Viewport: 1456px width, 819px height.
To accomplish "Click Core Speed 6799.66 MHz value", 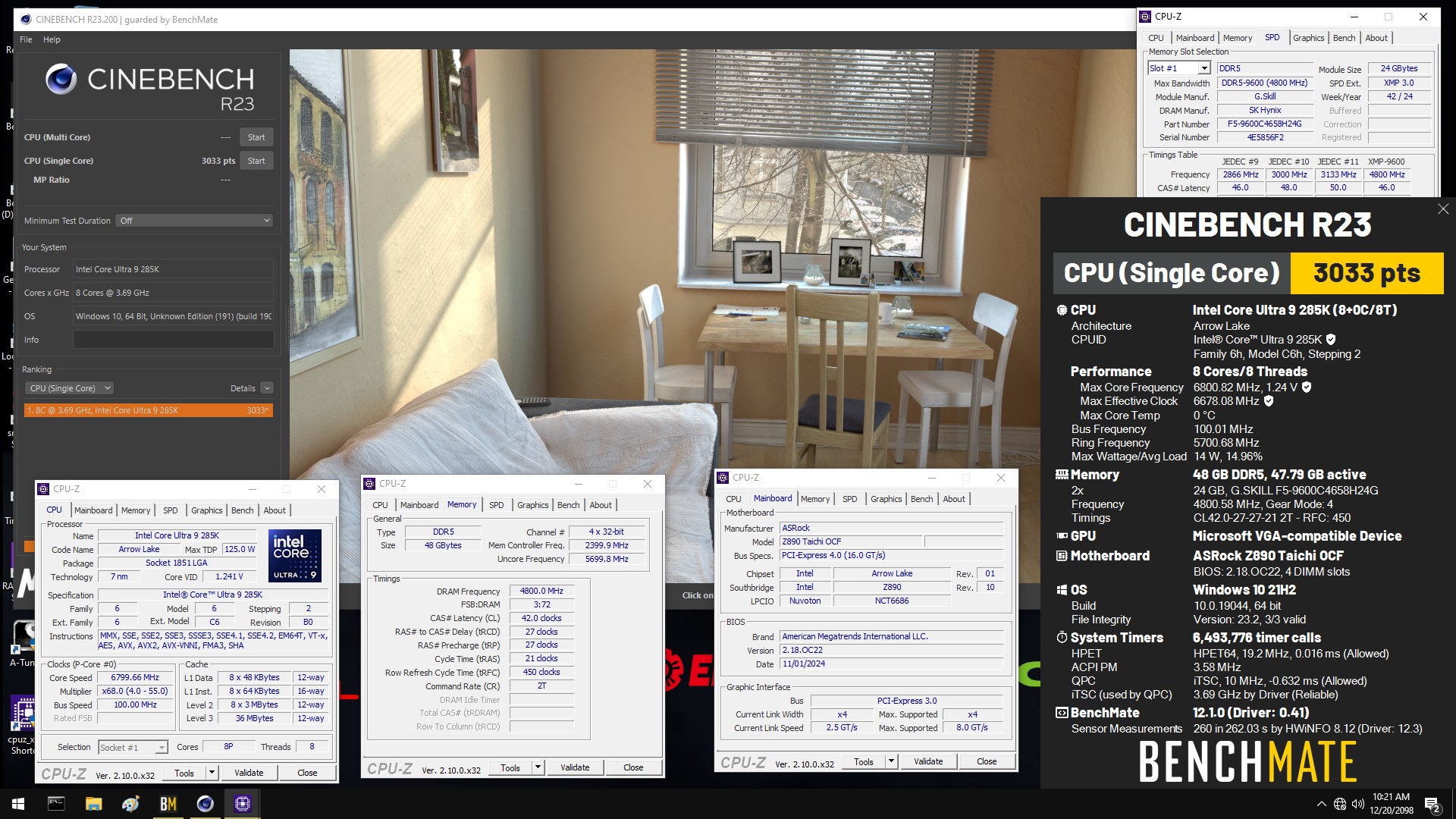I will [x=135, y=677].
